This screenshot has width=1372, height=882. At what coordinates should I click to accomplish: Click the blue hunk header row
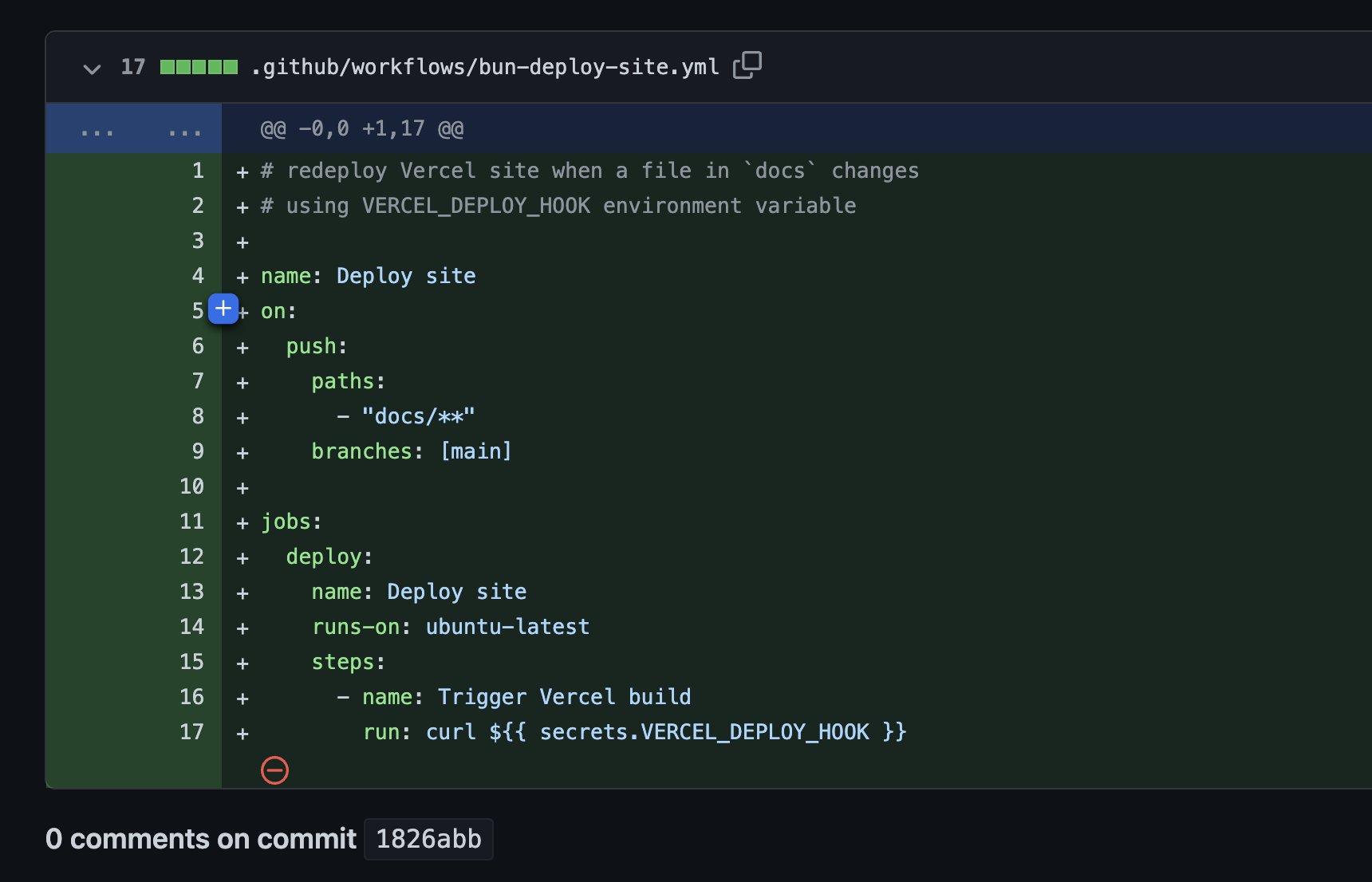pos(718,128)
